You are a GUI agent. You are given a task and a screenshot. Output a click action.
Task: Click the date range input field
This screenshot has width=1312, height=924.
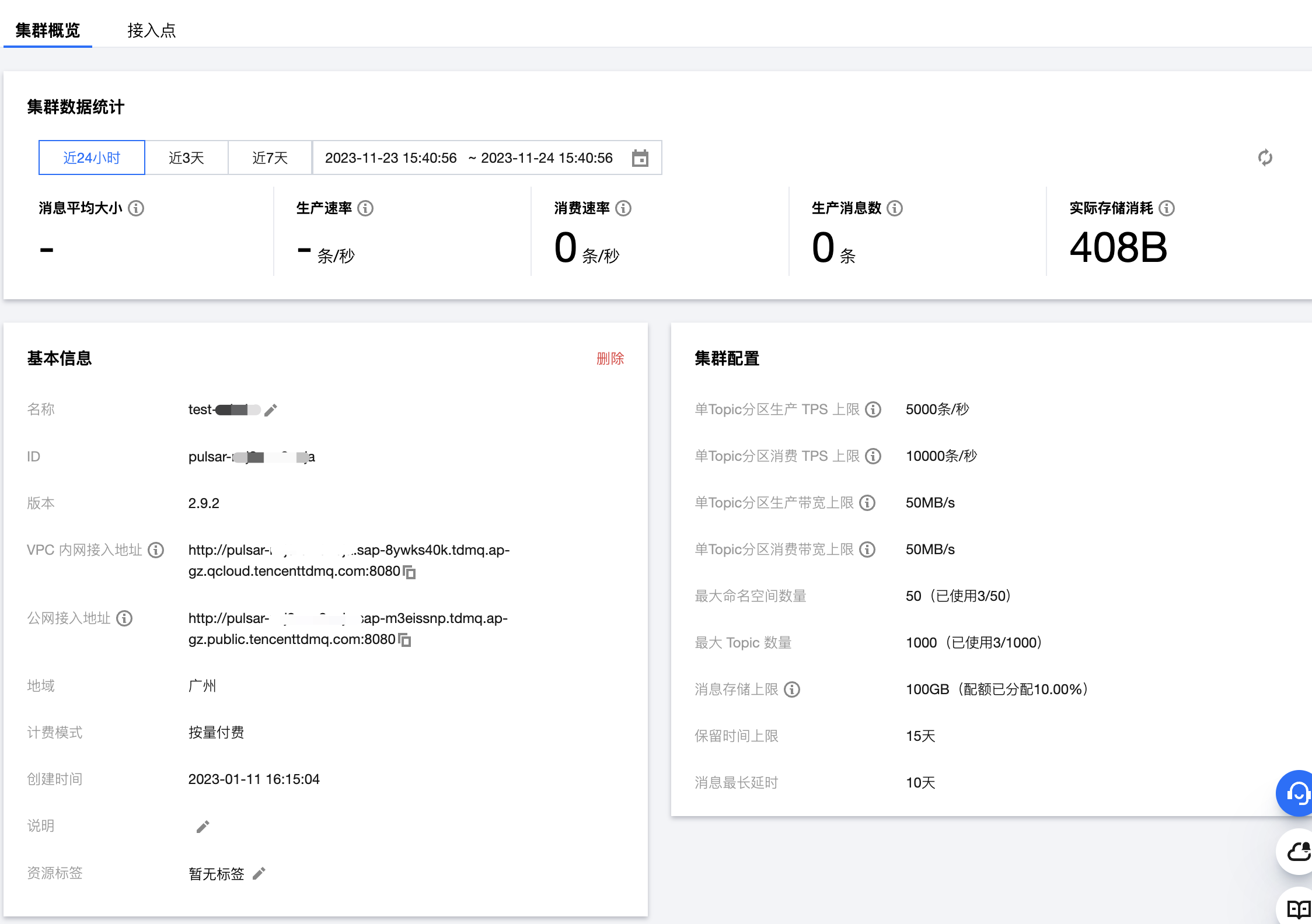tap(469, 158)
